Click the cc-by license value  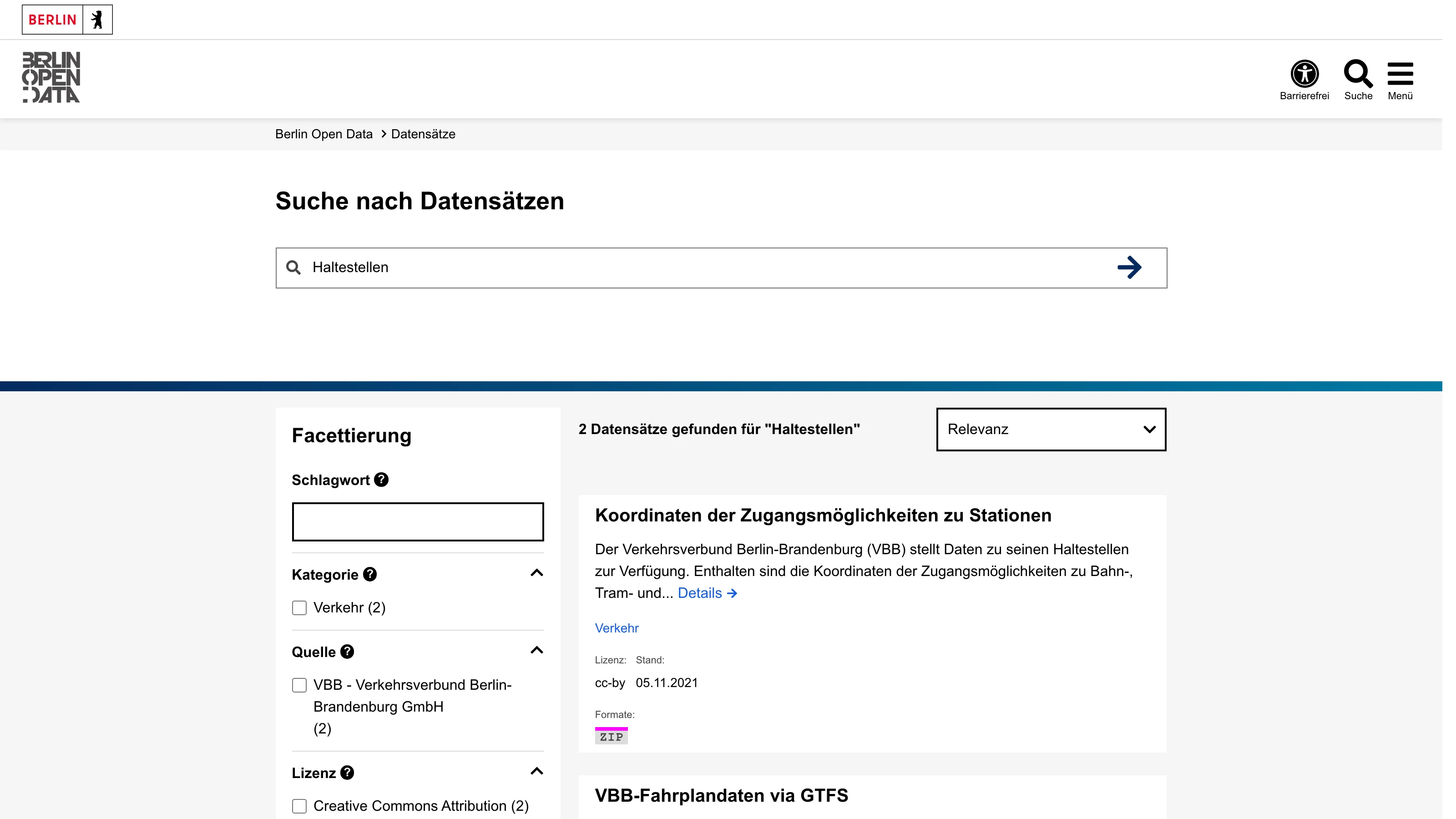click(610, 683)
